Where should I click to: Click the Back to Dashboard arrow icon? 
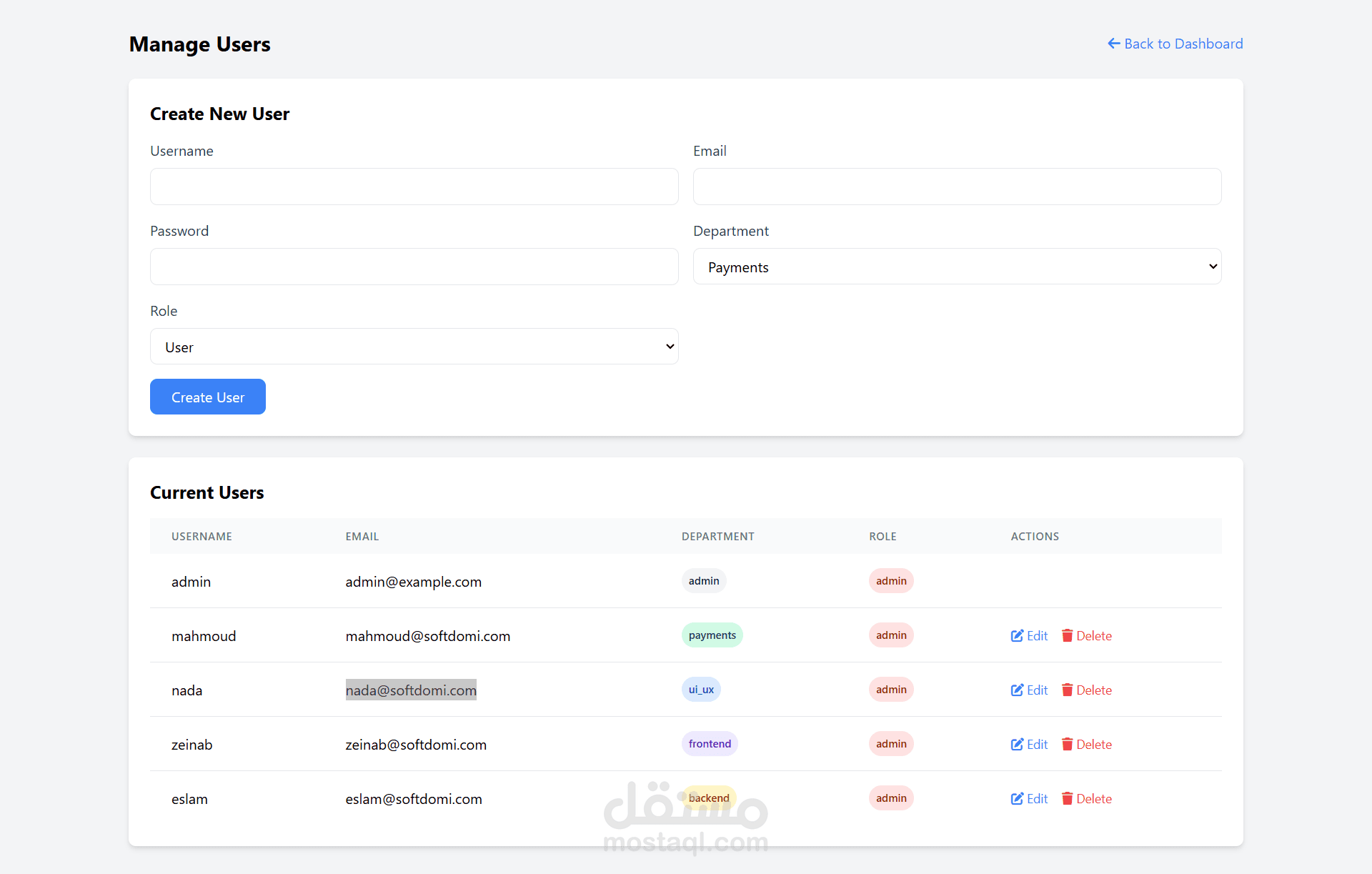tap(1113, 44)
